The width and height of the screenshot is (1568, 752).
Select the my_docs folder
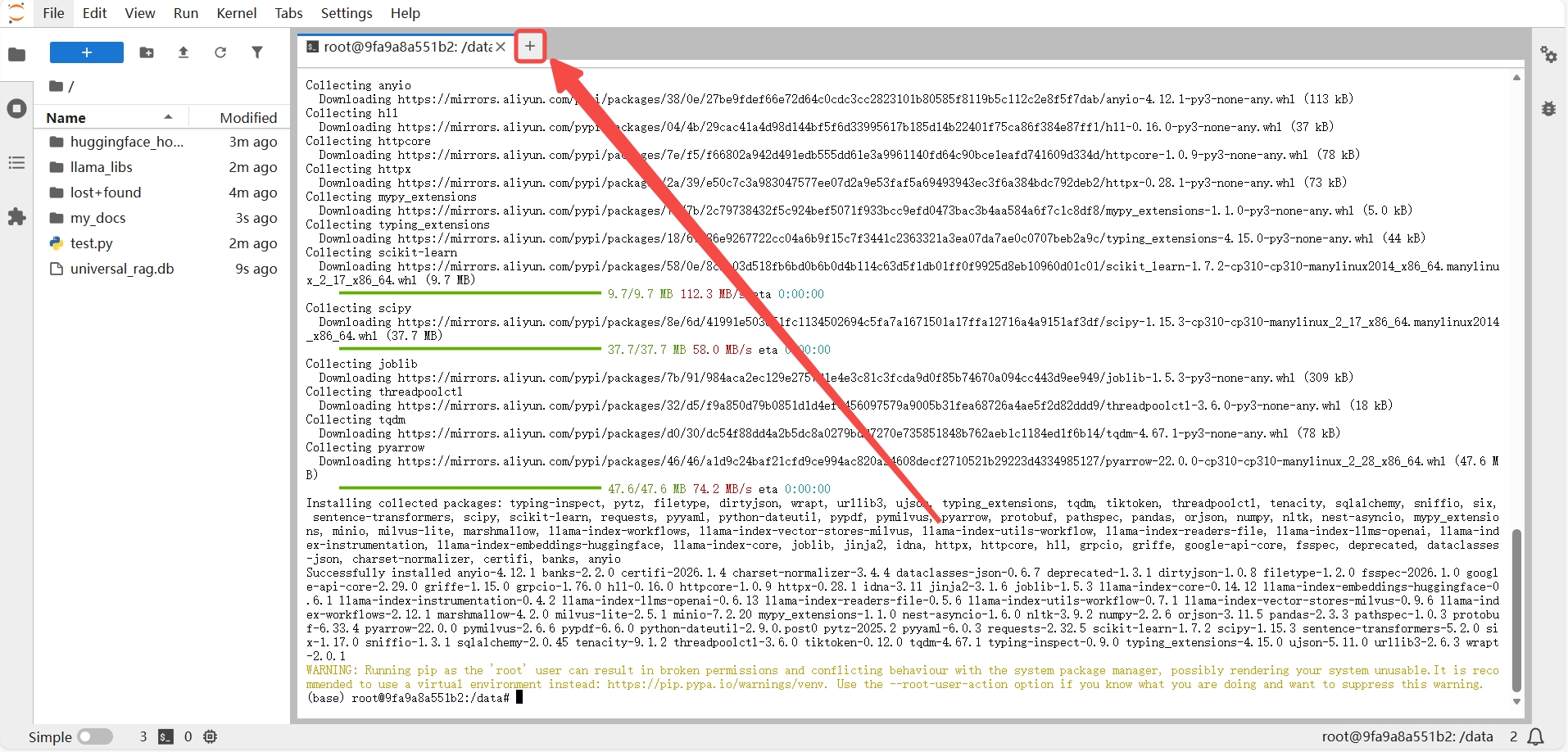point(162,218)
